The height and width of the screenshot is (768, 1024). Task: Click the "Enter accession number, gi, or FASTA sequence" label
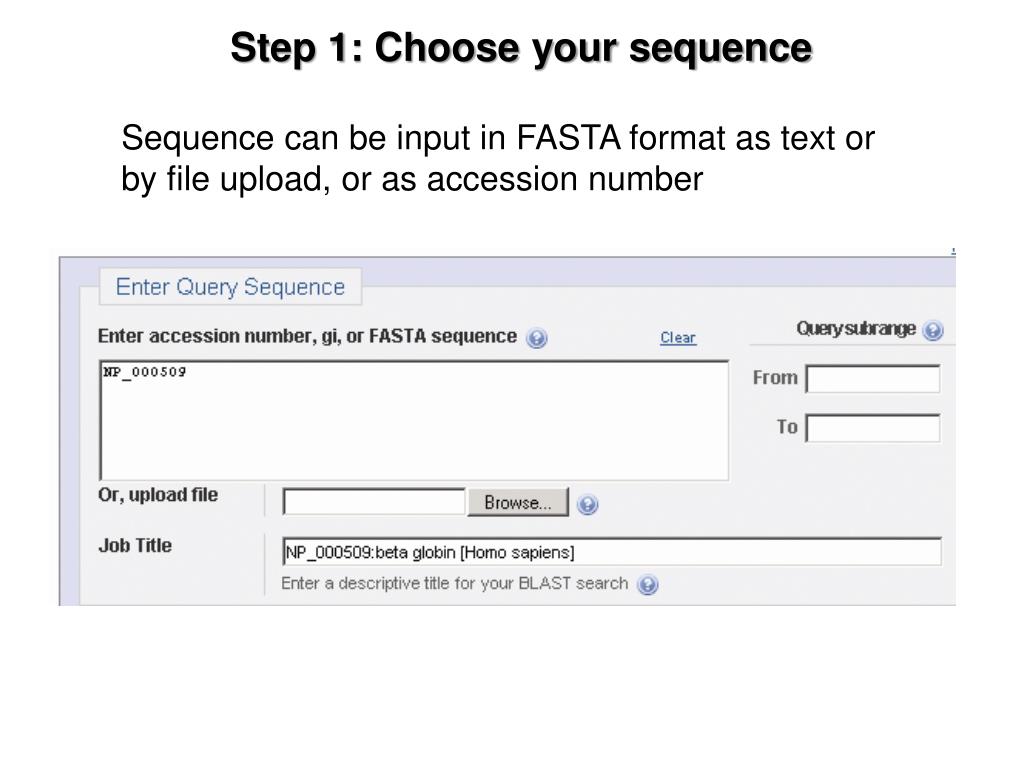click(x=307, y=336)
